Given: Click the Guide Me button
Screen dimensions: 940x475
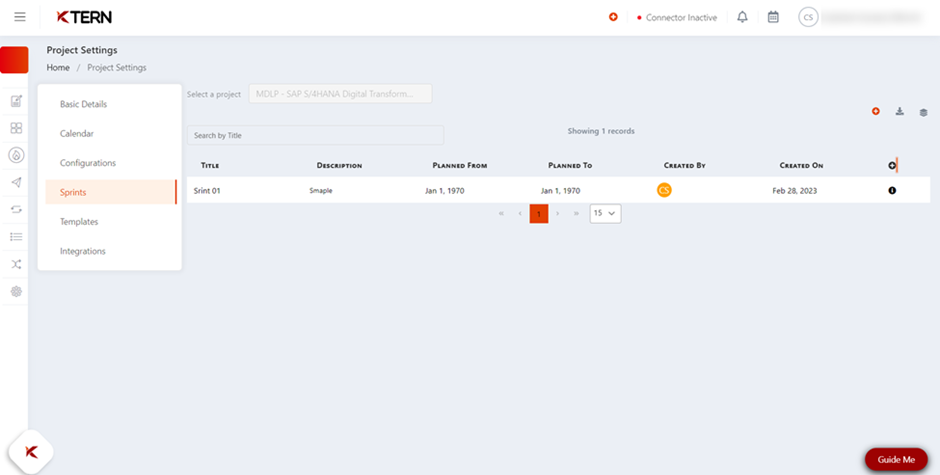Looking at the screenshot, I should (896, 459).
